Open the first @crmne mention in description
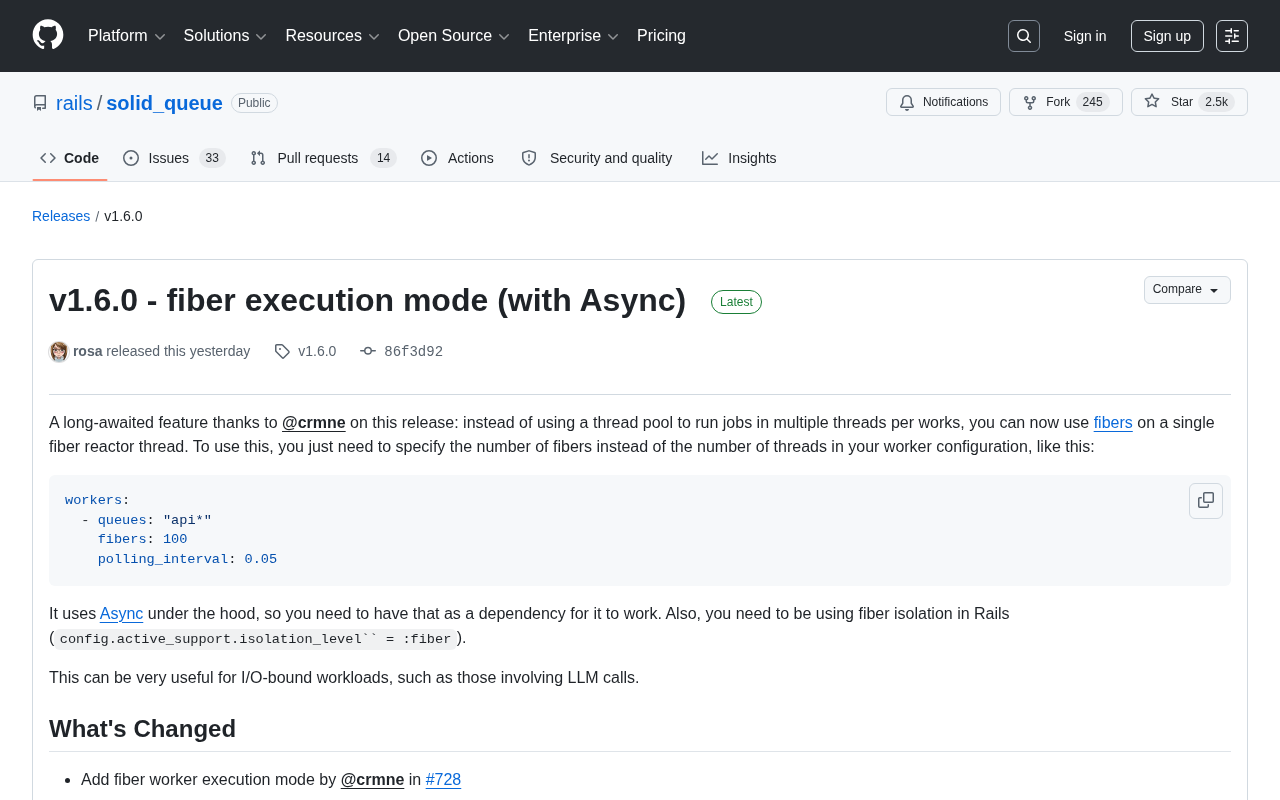Image resolution: width=1280 pixels, height=800 pixels. tap(314, 422)
